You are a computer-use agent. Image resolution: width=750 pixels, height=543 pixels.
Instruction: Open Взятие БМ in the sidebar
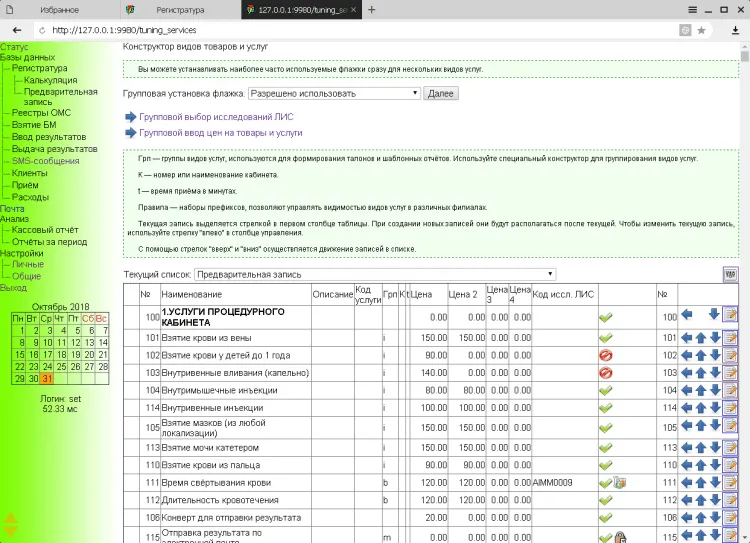pos(34,125)
